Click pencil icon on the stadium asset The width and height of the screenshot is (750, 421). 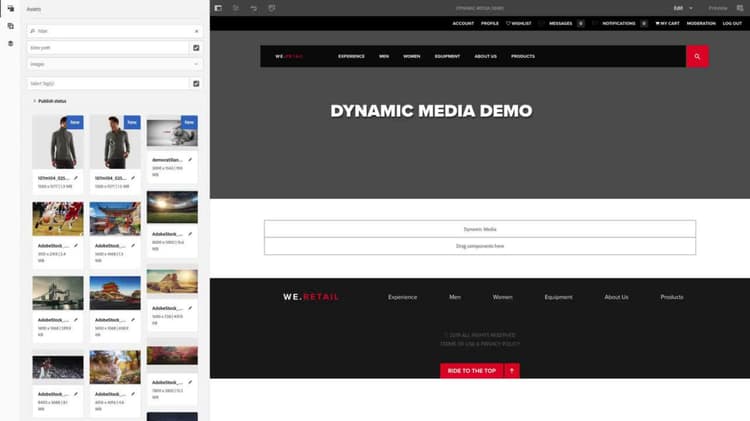click(190, 234)
